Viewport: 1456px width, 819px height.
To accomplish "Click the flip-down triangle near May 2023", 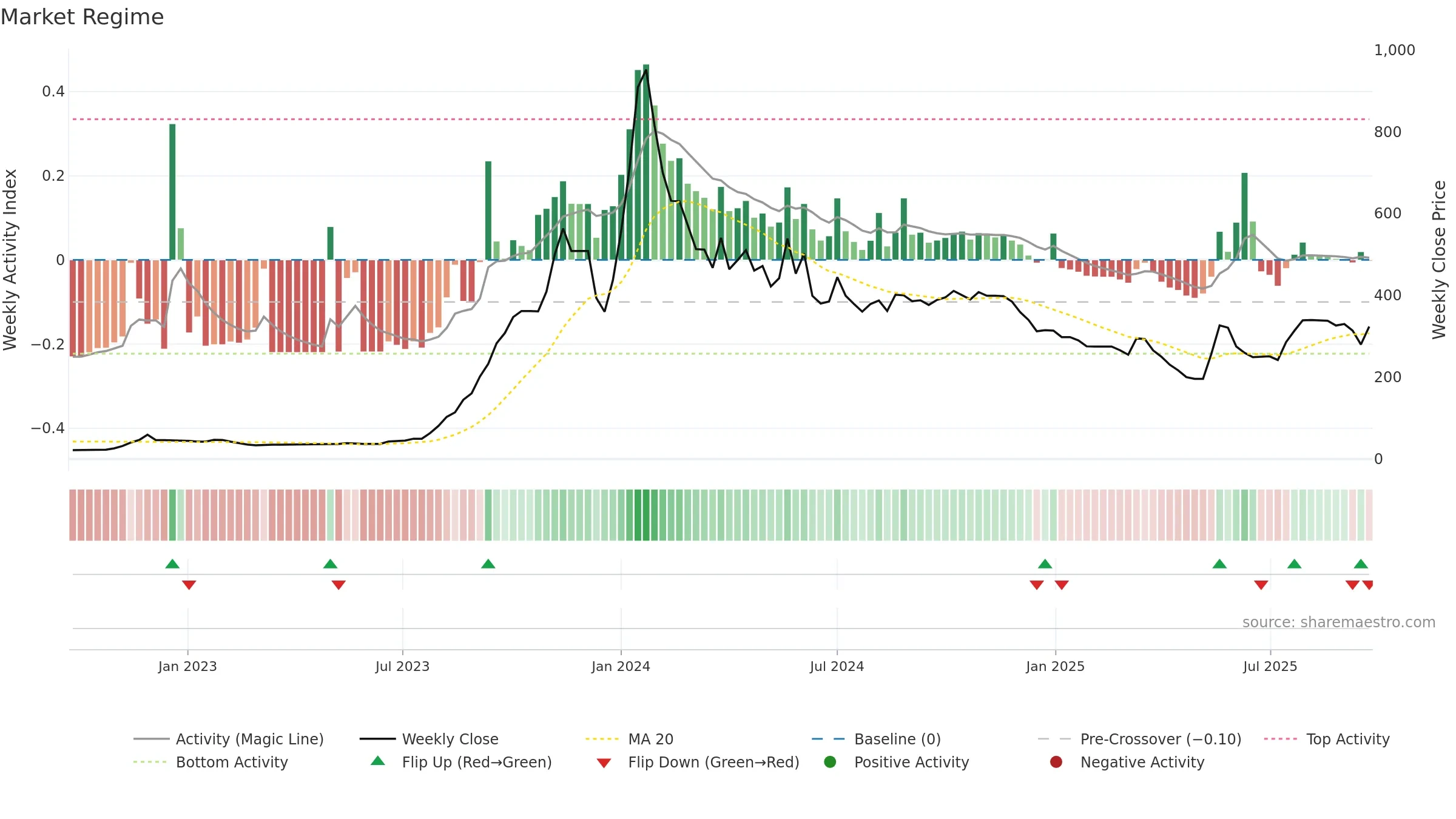I will [339, 585].
